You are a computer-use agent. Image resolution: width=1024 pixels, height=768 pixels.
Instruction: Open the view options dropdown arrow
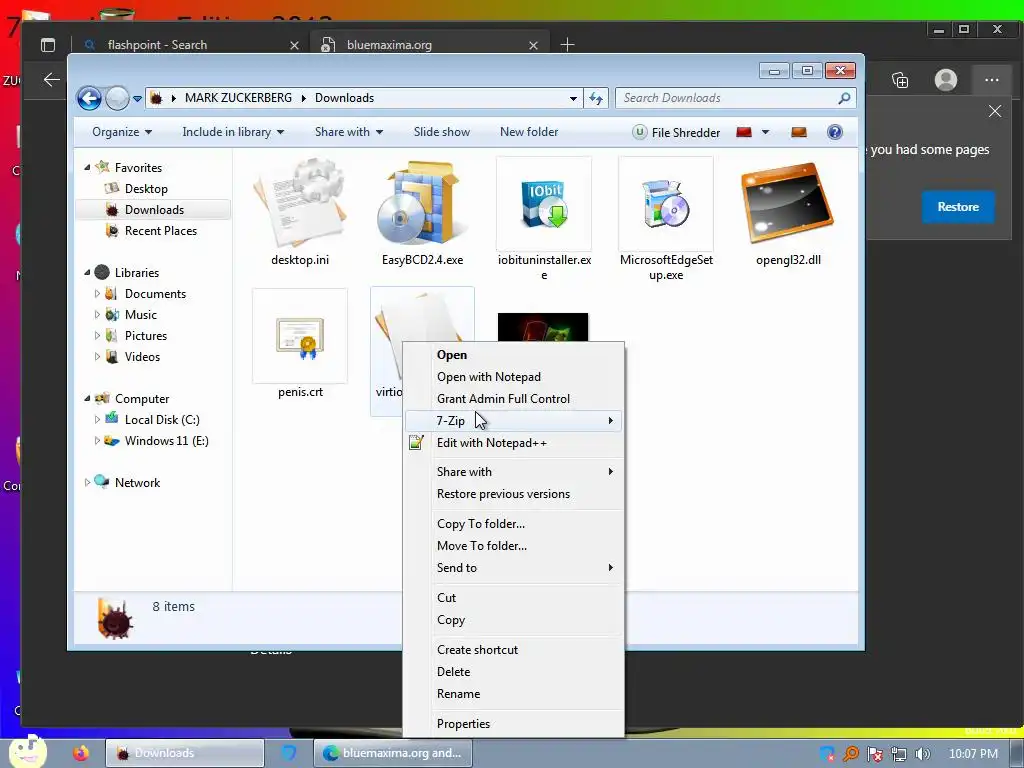click(765, 132)
